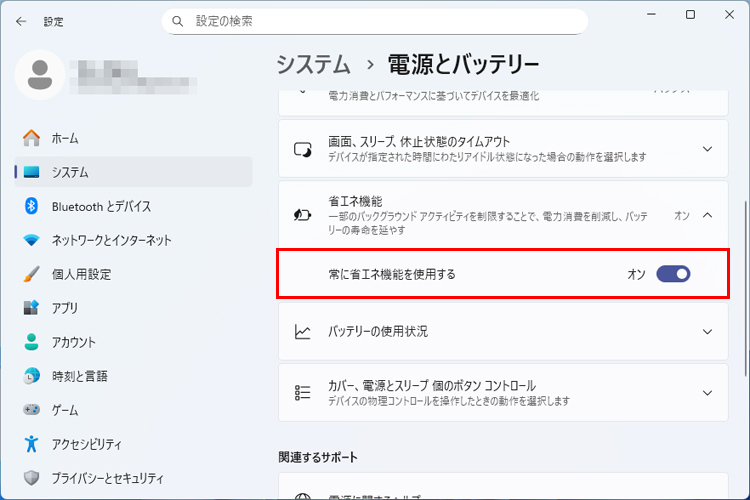
Task: Open 個人用設定 page
Action: point(81,274)
